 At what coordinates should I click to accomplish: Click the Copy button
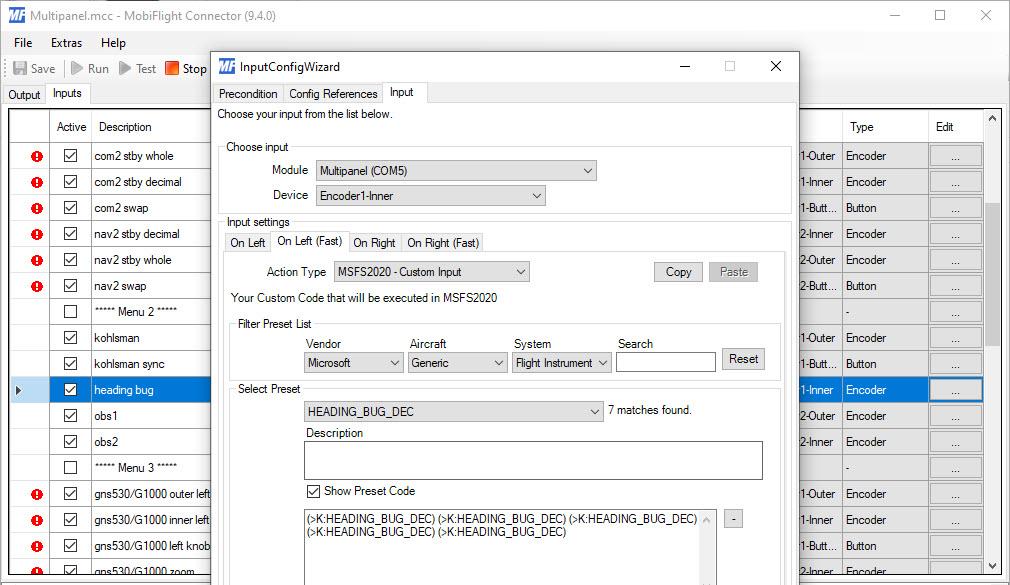point(678,272)
